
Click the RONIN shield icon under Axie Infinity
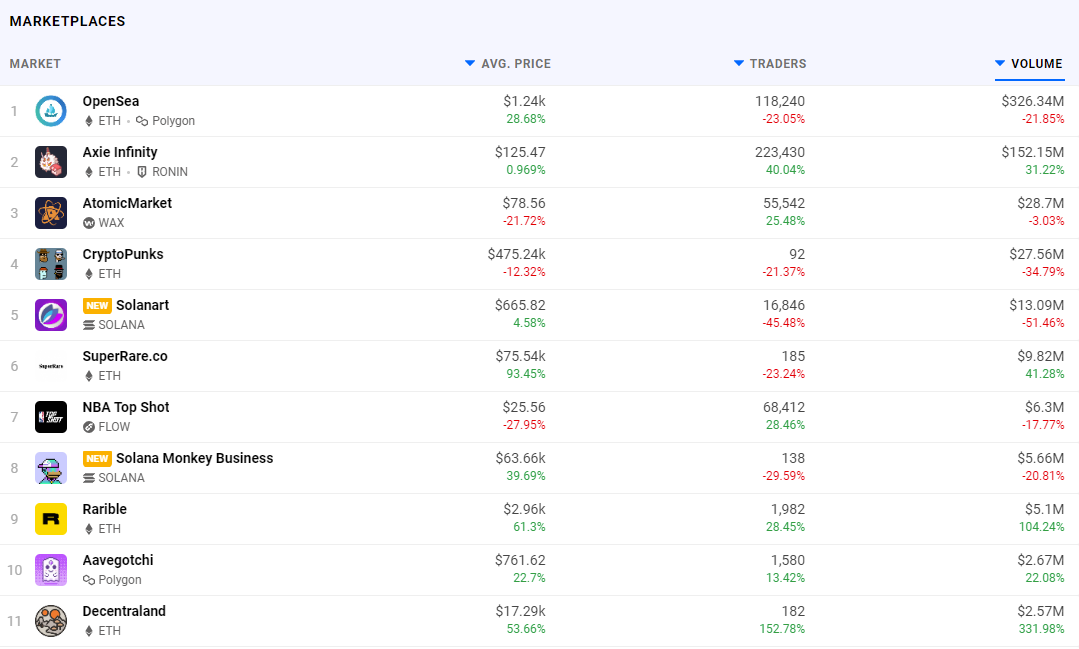142,172
